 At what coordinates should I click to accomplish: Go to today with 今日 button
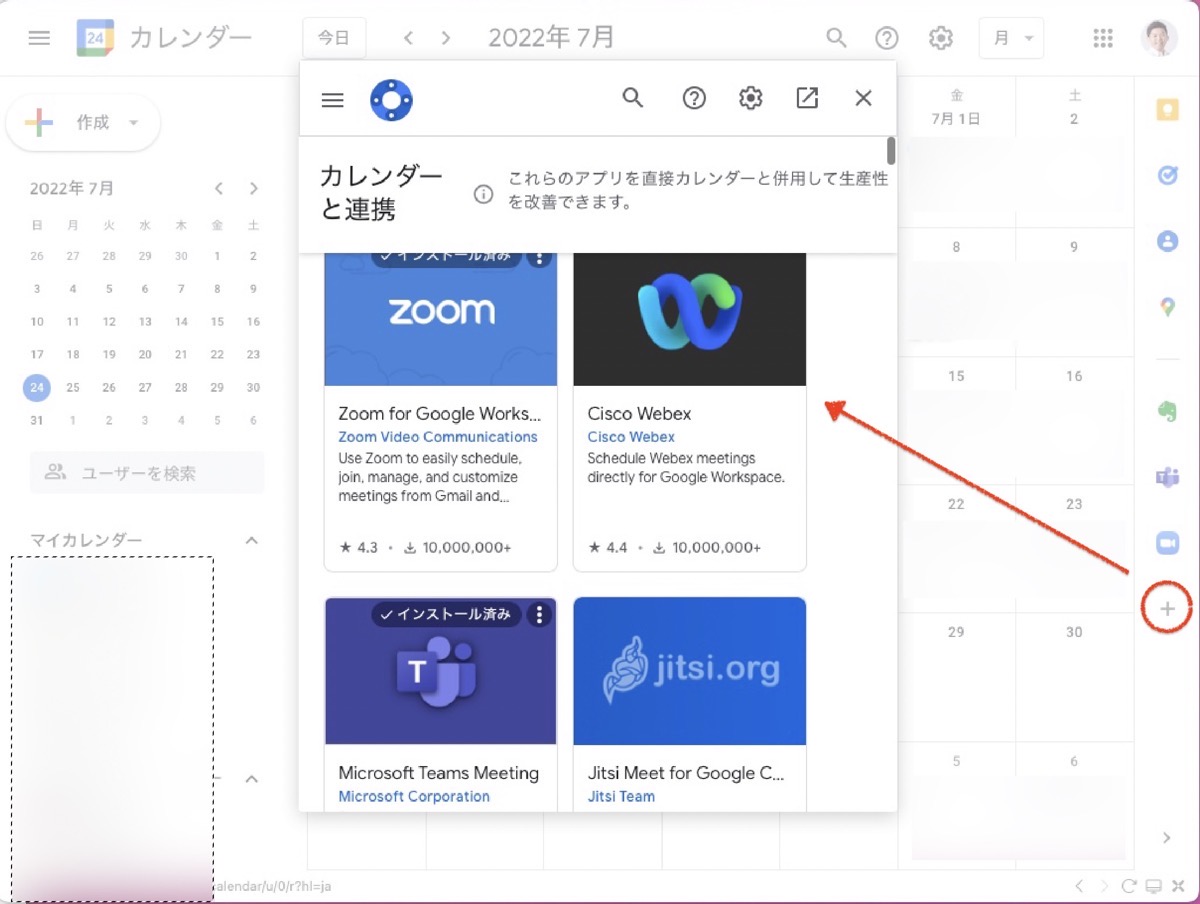[334, 38]
